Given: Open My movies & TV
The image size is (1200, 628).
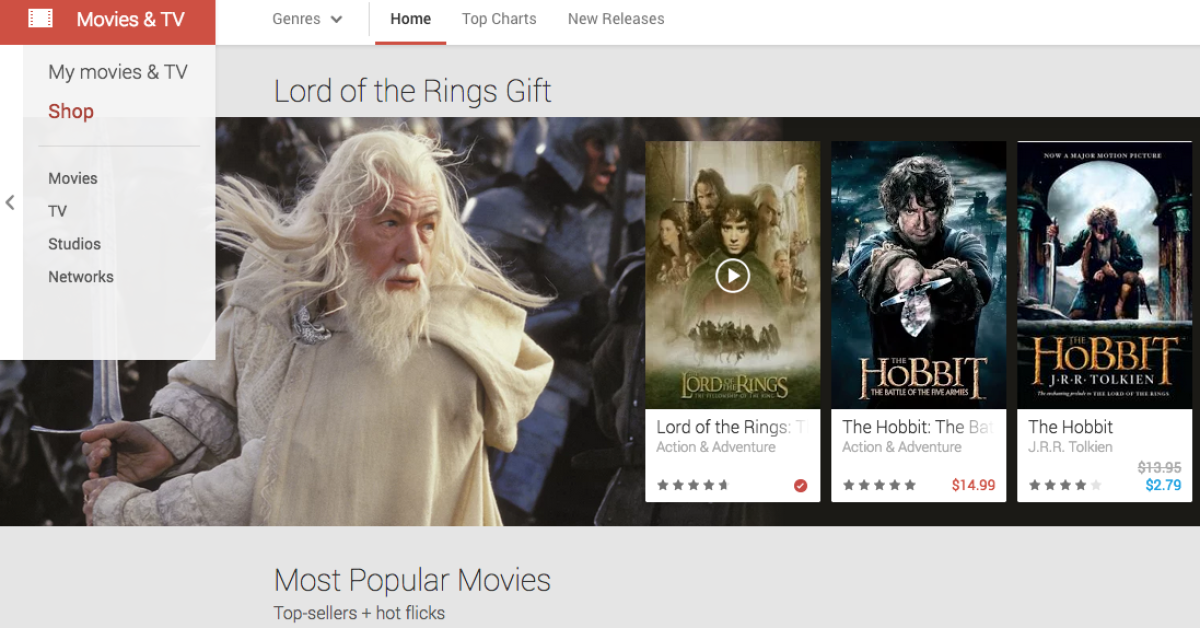Looking at the screenshot, I should (x=118, y=72).
